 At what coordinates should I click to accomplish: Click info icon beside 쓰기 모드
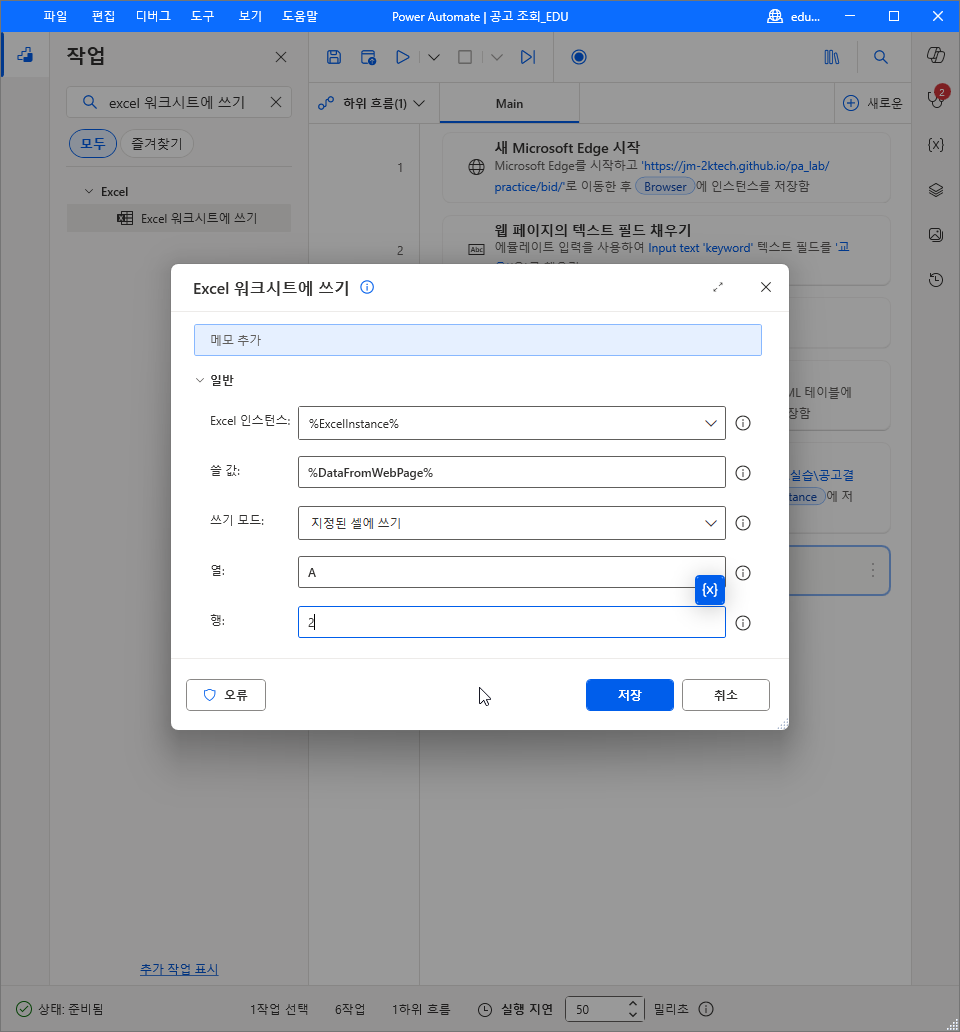pyautogui.click(x=743, y=523)
